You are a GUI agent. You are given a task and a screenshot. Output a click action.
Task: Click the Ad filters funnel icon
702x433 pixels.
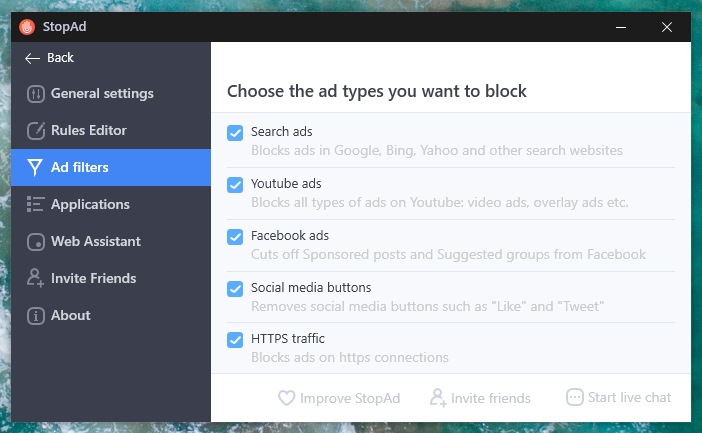click(x=35, y=167)
